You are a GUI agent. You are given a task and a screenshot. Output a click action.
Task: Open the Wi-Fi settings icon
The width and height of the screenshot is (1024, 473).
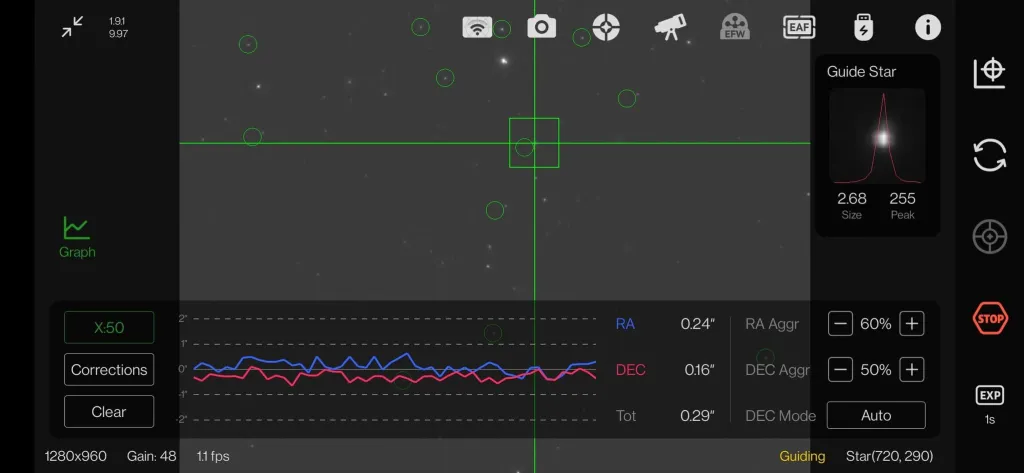(x=477, y=27)
